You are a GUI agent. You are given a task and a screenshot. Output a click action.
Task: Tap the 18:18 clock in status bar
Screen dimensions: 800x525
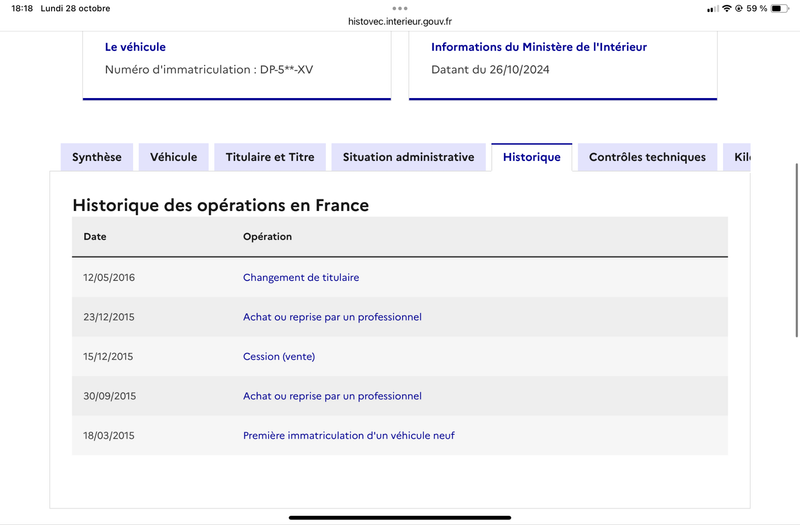pyautogui.click(x=22, y=8)
